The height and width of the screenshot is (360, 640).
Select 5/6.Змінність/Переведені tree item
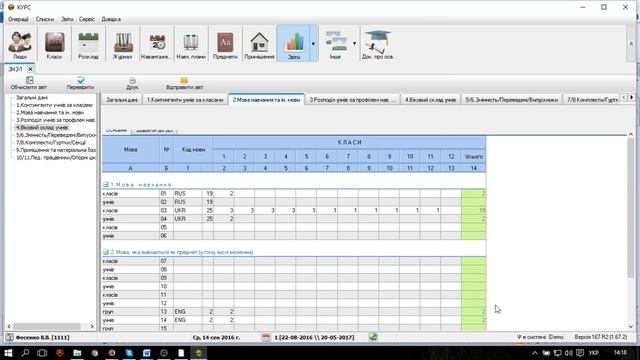coord(56,135)
